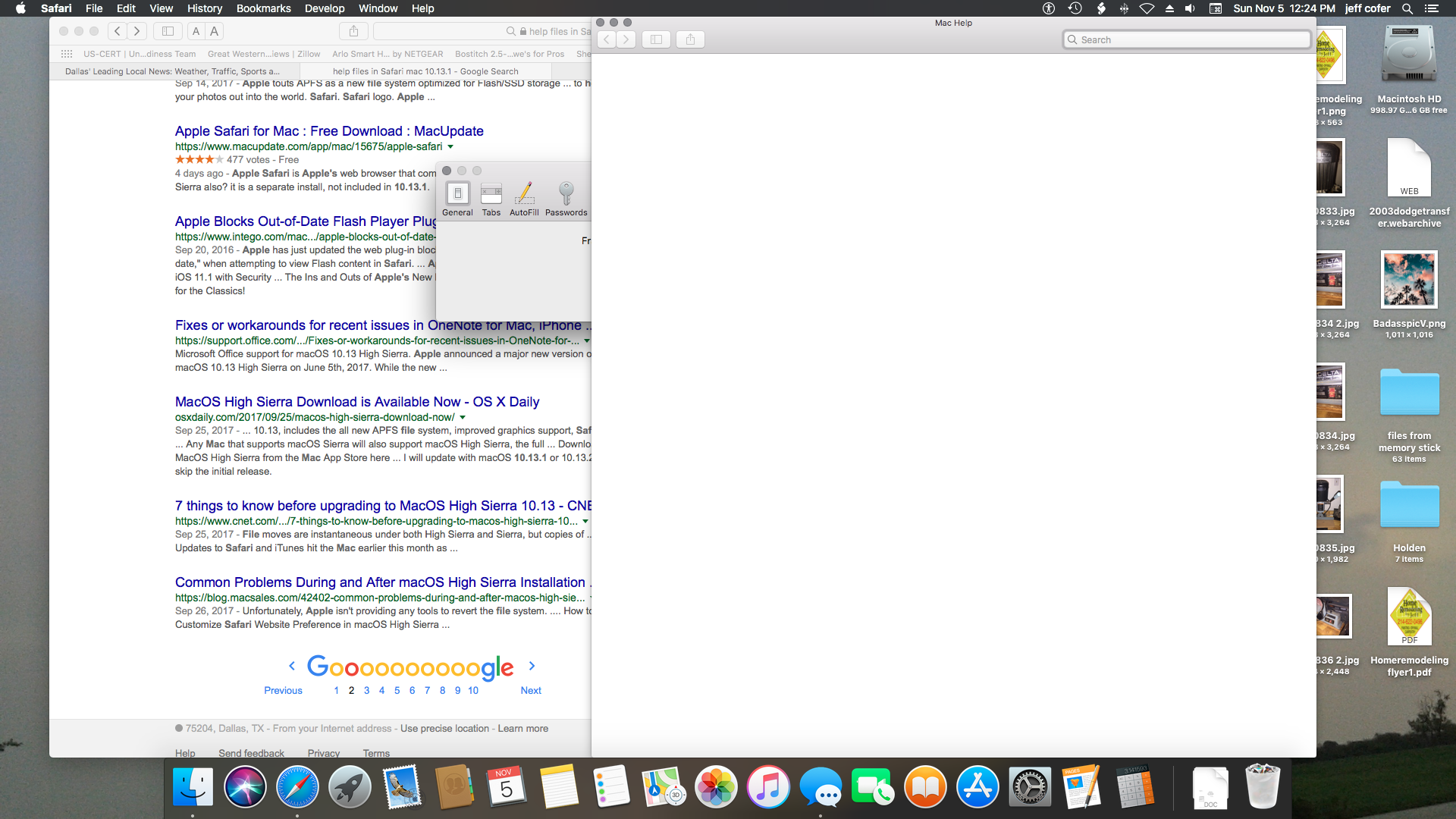Open Bookmarks in Safari menu bar
Screen dimensions: 1456x819
point(263,9)
